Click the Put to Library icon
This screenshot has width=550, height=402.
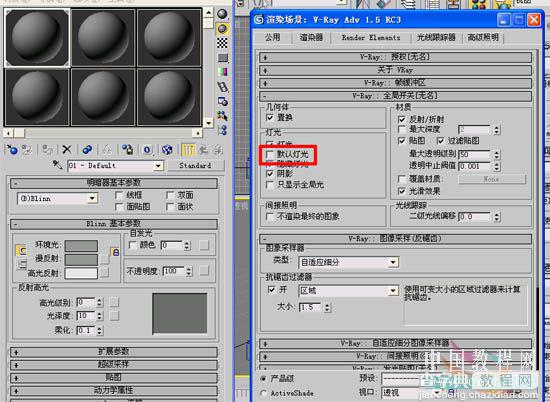(x=127, y=150)
